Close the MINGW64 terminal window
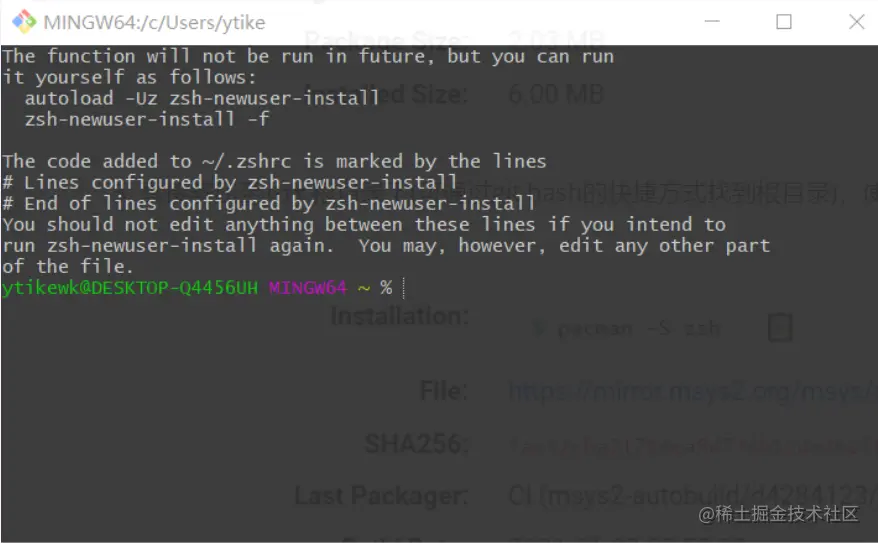878x543 pixels. [x=856, y=22]
